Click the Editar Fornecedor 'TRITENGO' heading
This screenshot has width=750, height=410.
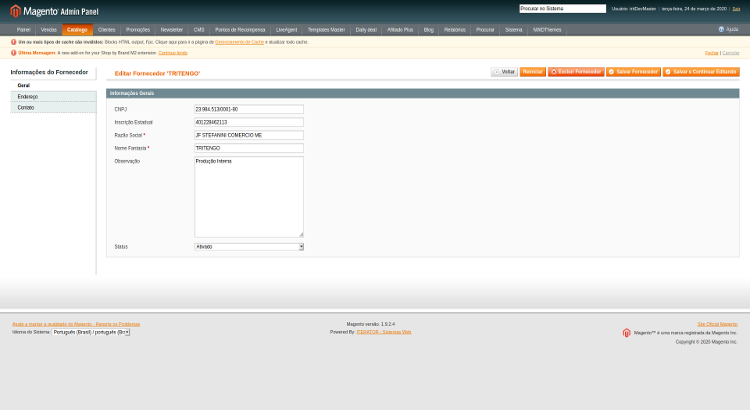(x=157, y=74)
